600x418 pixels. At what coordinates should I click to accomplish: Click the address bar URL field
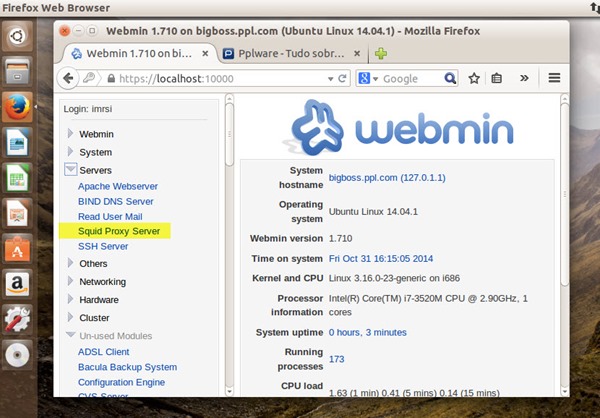point(222,79)
